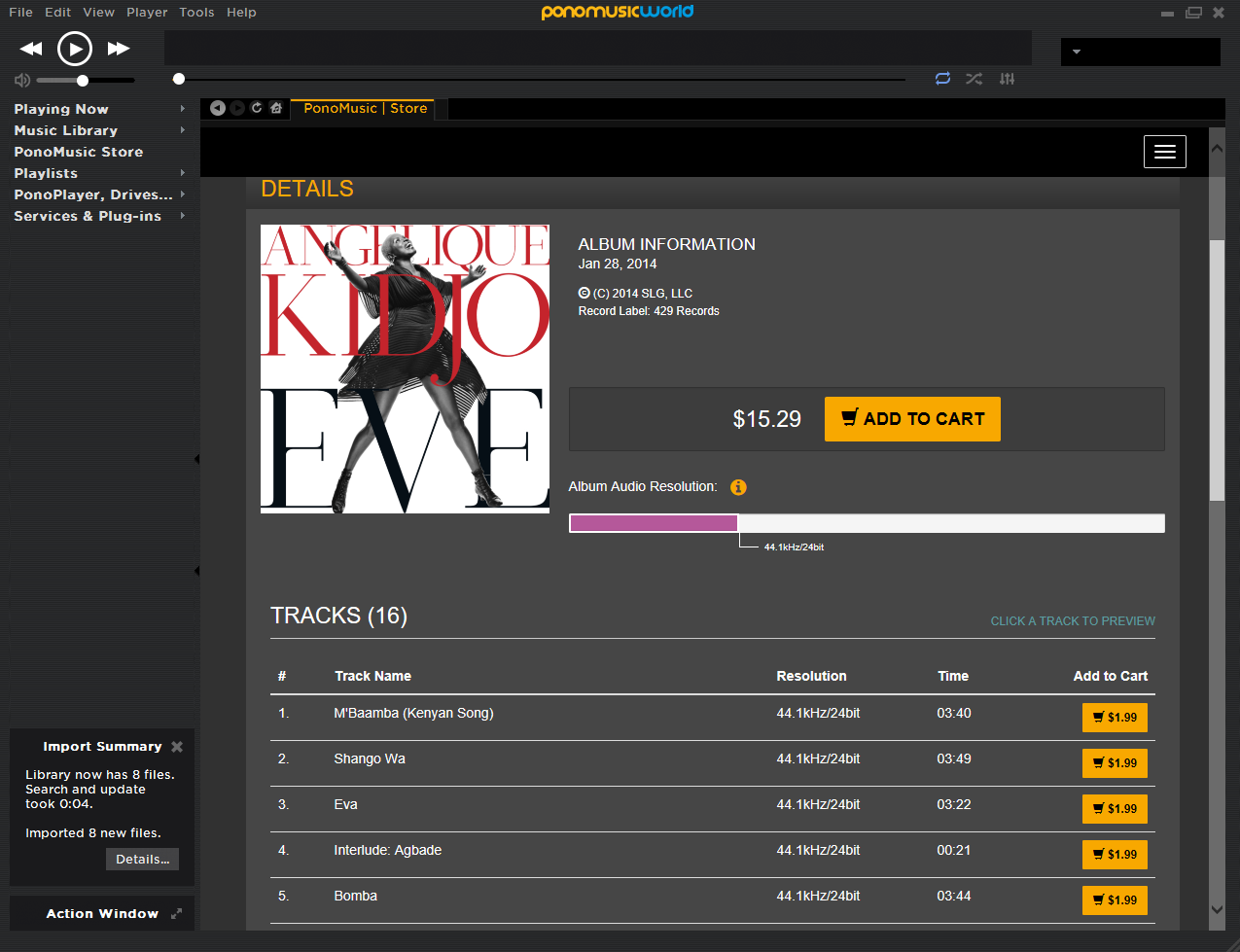Preview track M'Baamba (Kenyan Song)
Screen dimensions: 1240x952
point(413,713)
